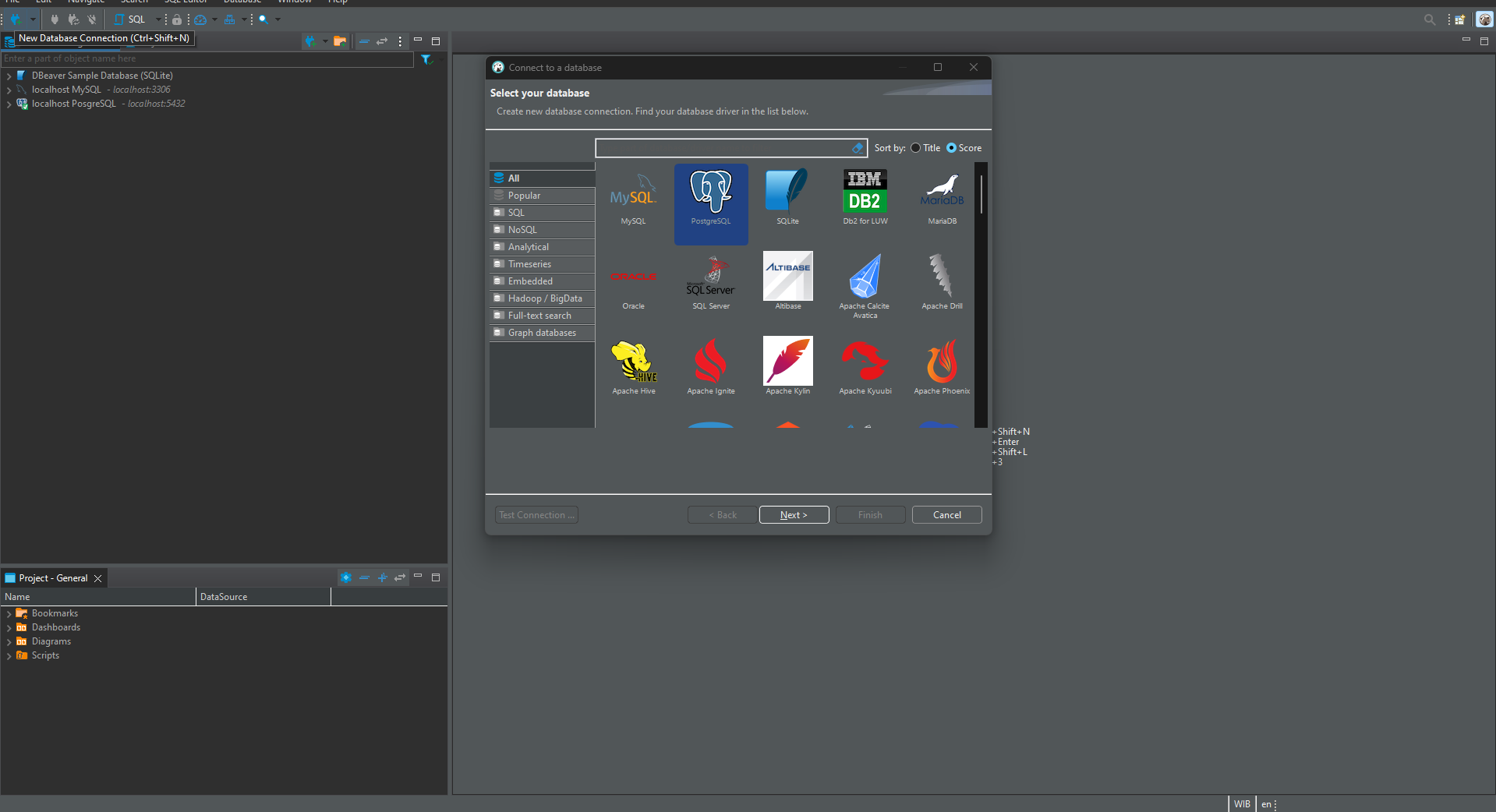Select localhost MySQL in navigator tree

coord(66,90)
